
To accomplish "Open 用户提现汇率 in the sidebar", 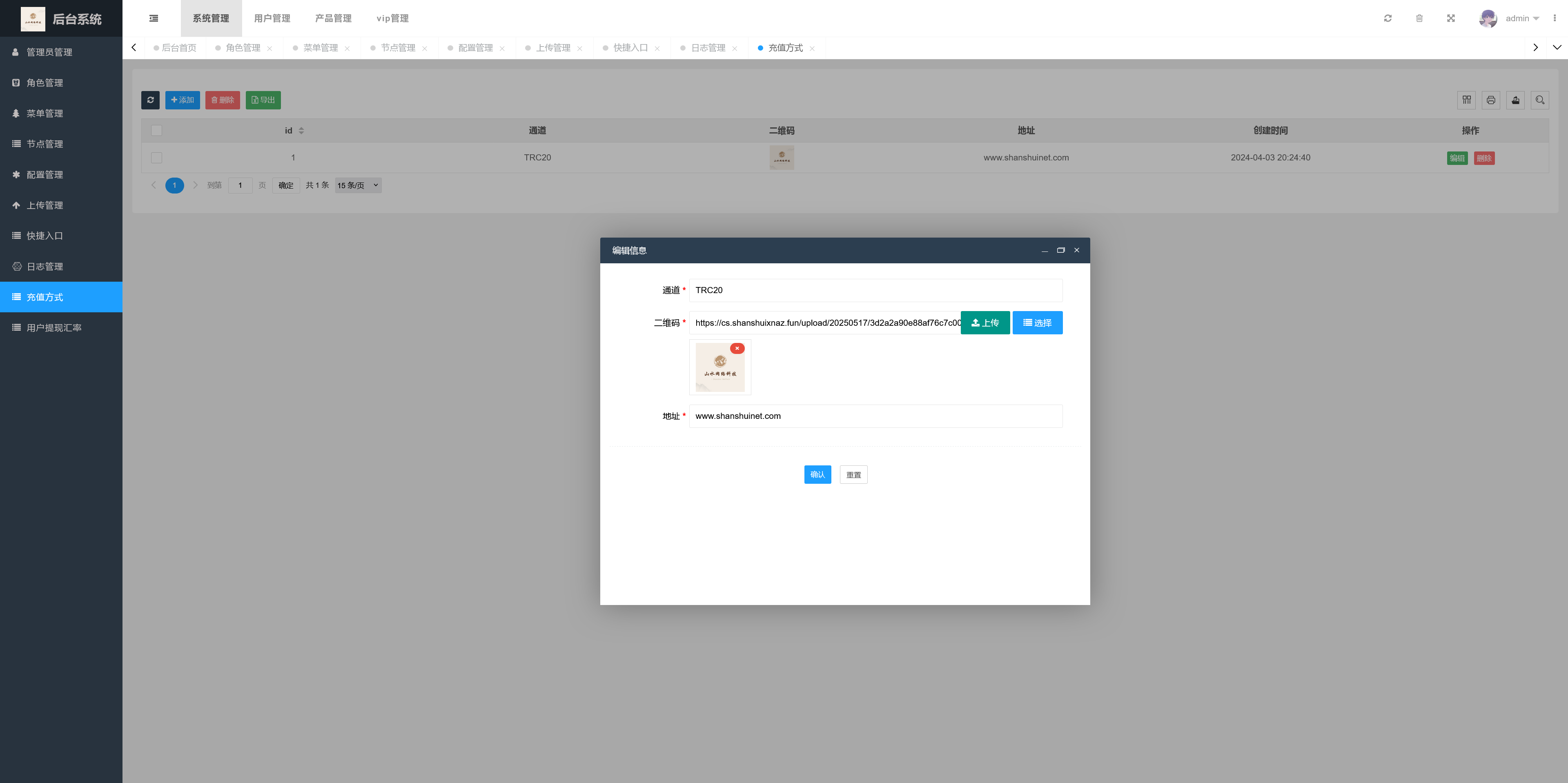I will [53, 327].
